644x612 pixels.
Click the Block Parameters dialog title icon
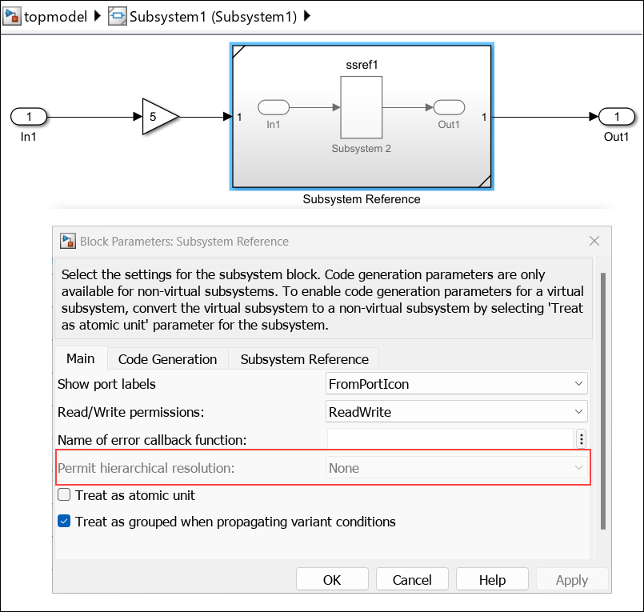pyautogui.click(x=68, y=241)
